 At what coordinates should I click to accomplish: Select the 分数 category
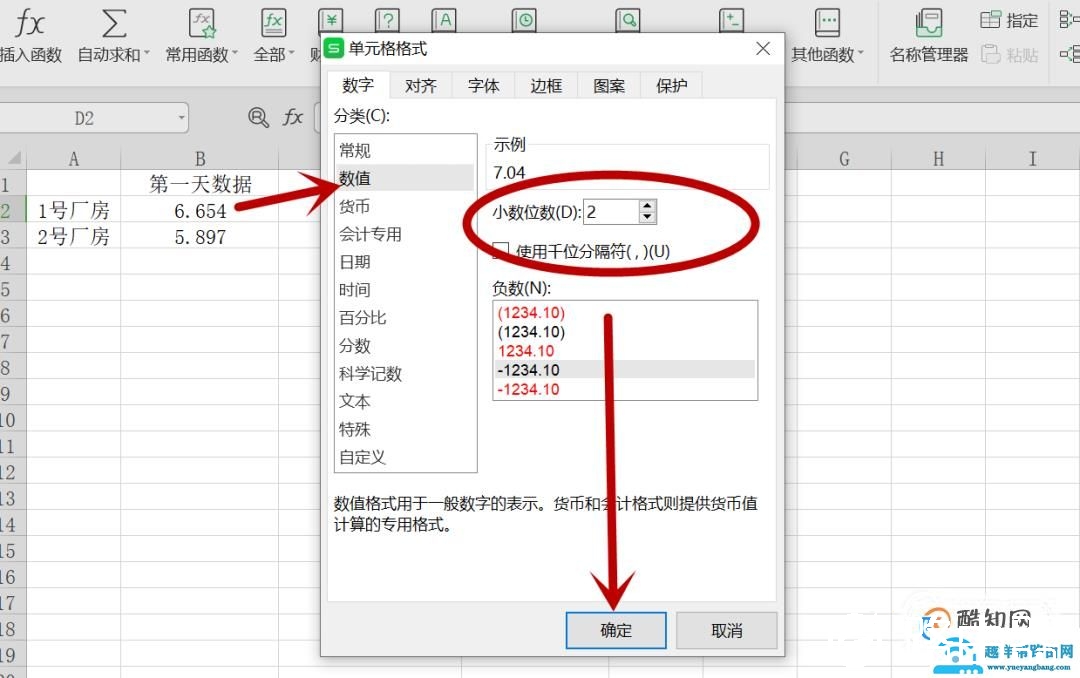tap(405, 345)
